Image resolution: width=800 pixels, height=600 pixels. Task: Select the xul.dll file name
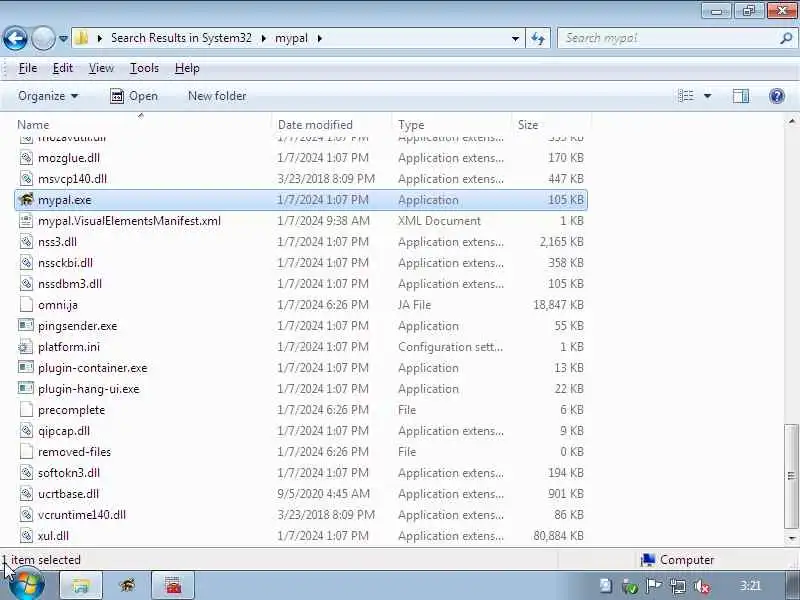[53, 536]
